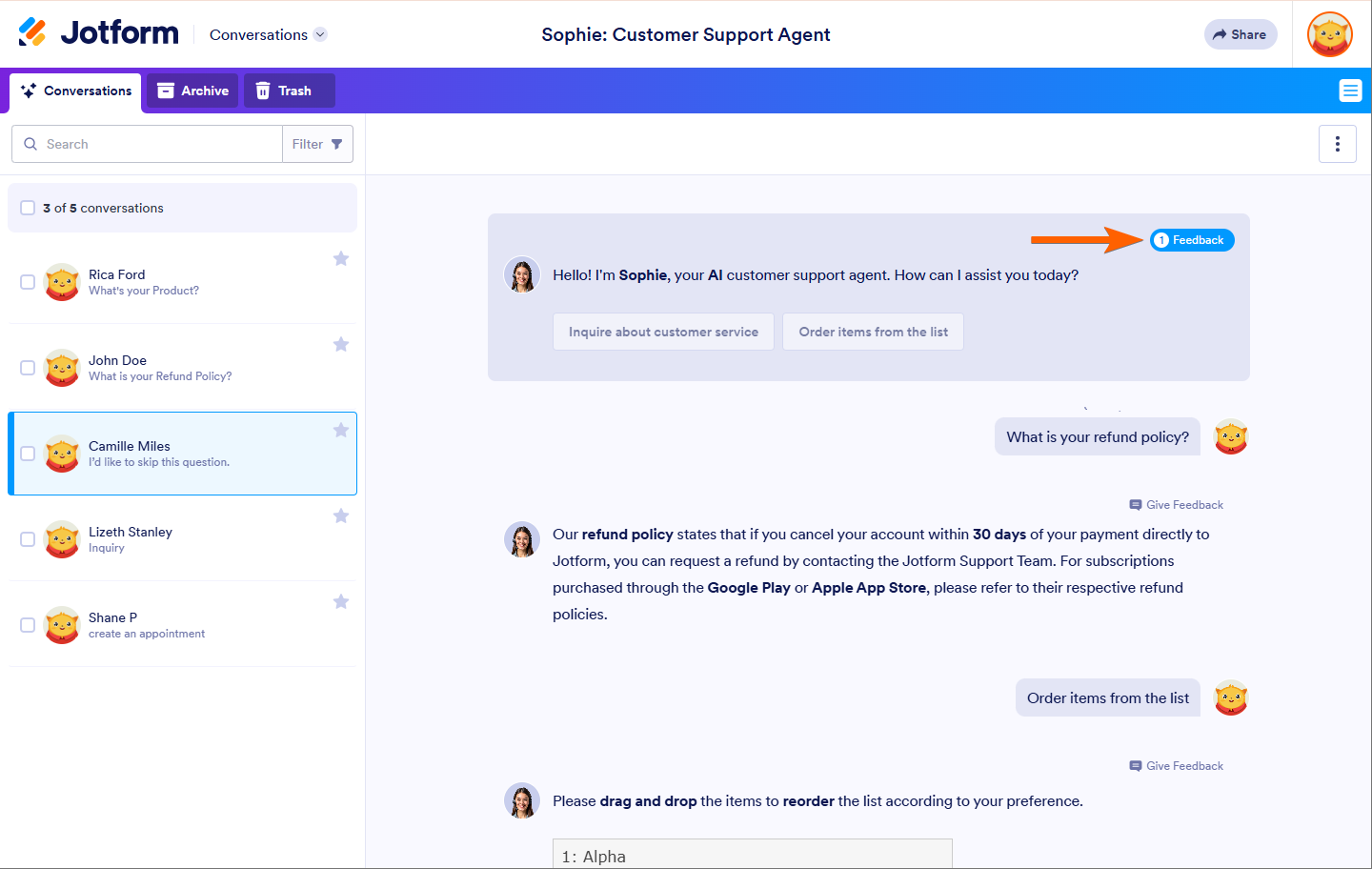Click Give Feedback above refund policy reply
Image resolution: width=1372 pixels, height=869 pixels.
(1177, 505)
